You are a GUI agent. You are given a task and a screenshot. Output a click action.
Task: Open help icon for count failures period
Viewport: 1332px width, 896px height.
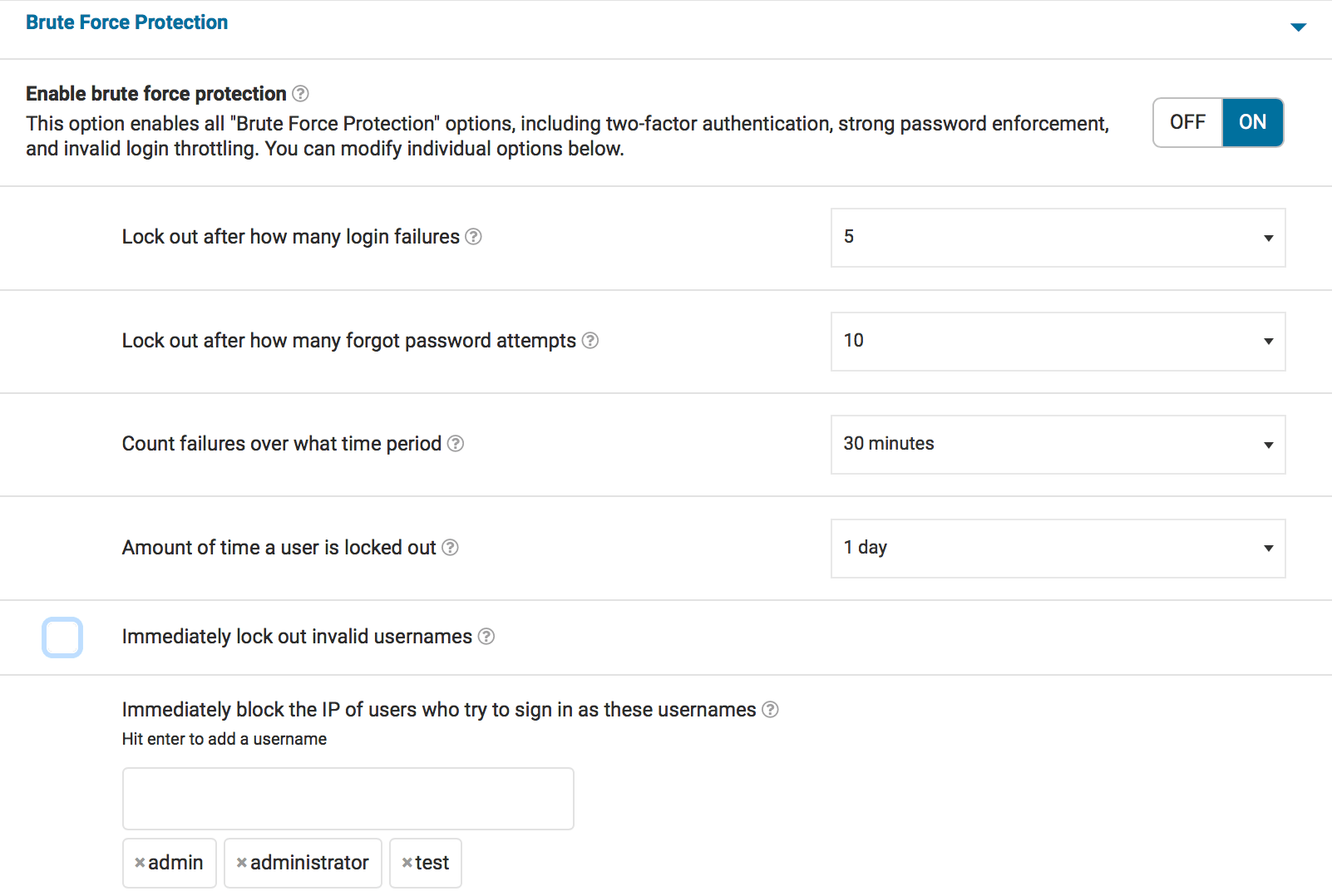pyautogui.click(x=456, y=444)
